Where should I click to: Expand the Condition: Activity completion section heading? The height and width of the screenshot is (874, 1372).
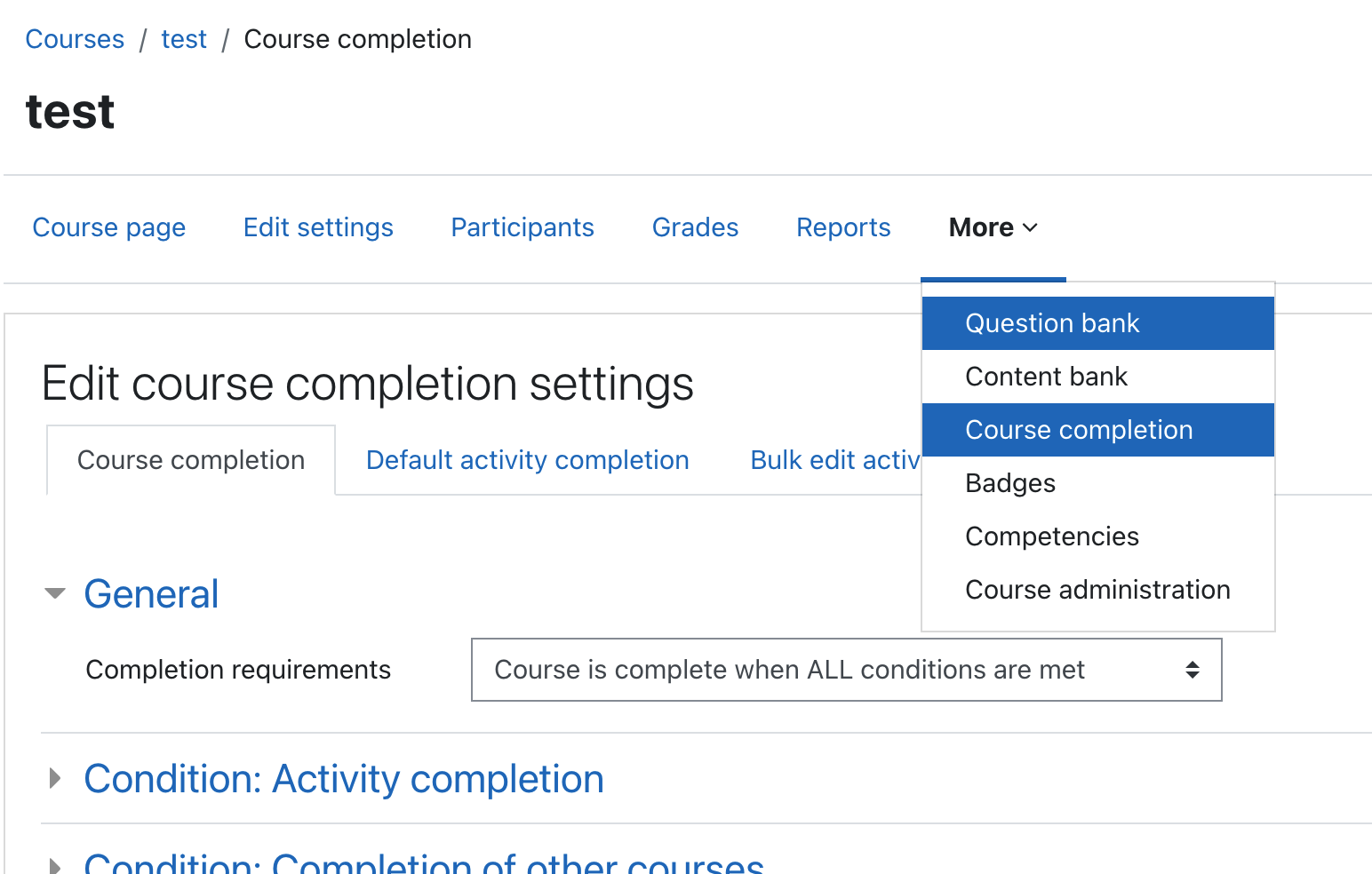pos(344,779)
